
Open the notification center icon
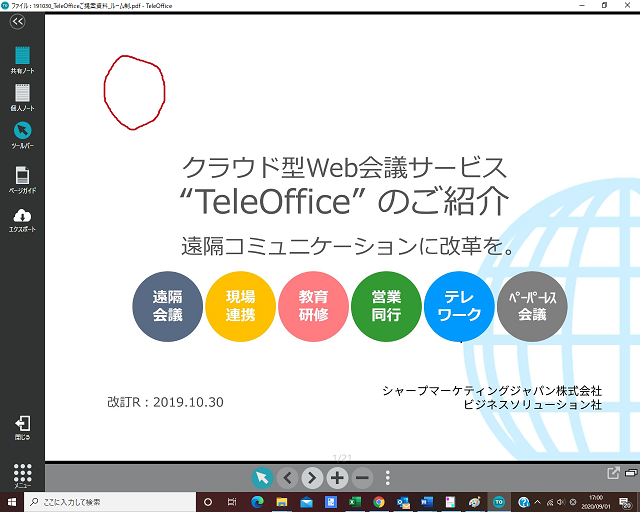625,502
